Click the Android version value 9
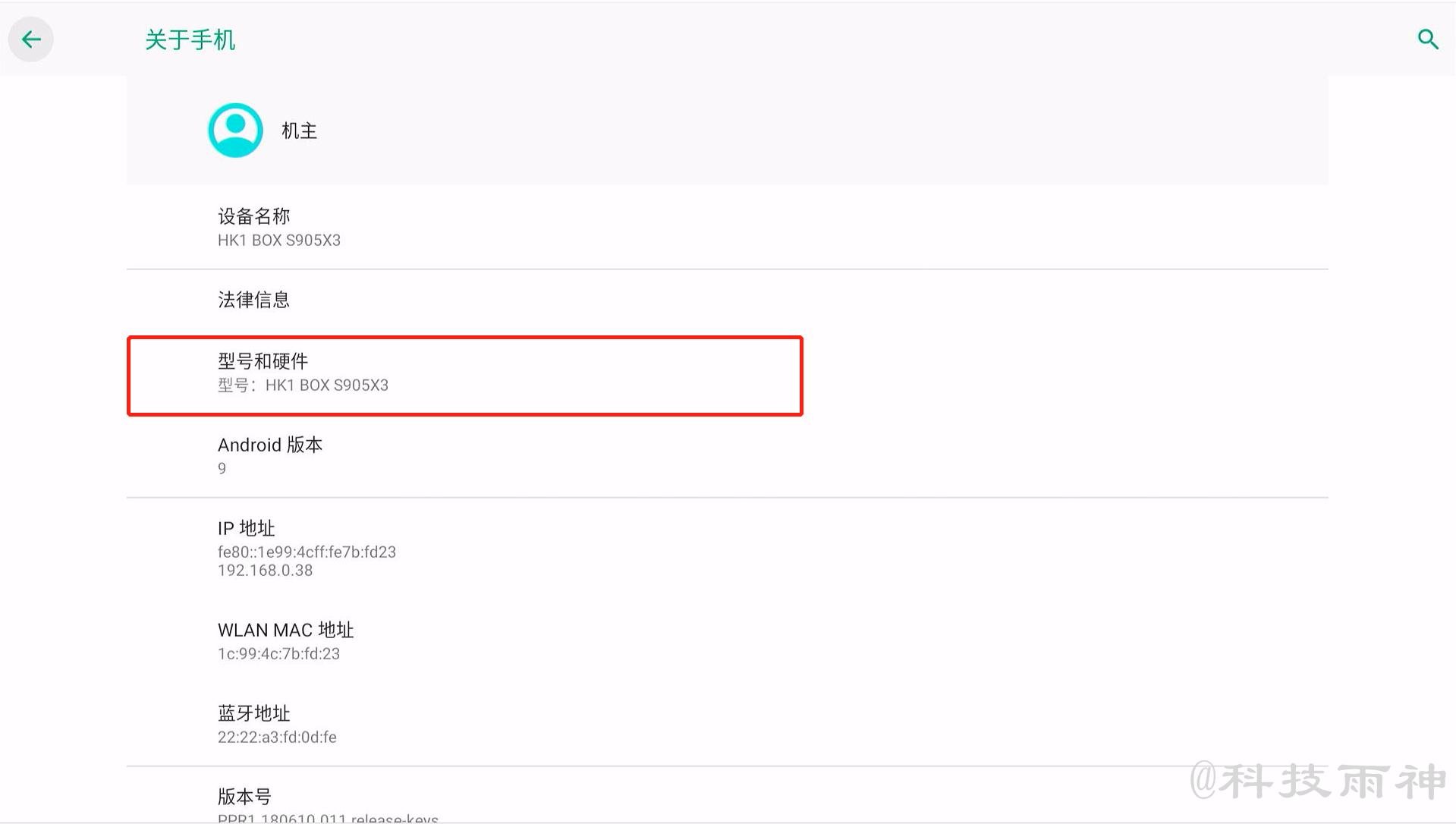This screenshot has height=824, width=1456. tap(222, 469)
